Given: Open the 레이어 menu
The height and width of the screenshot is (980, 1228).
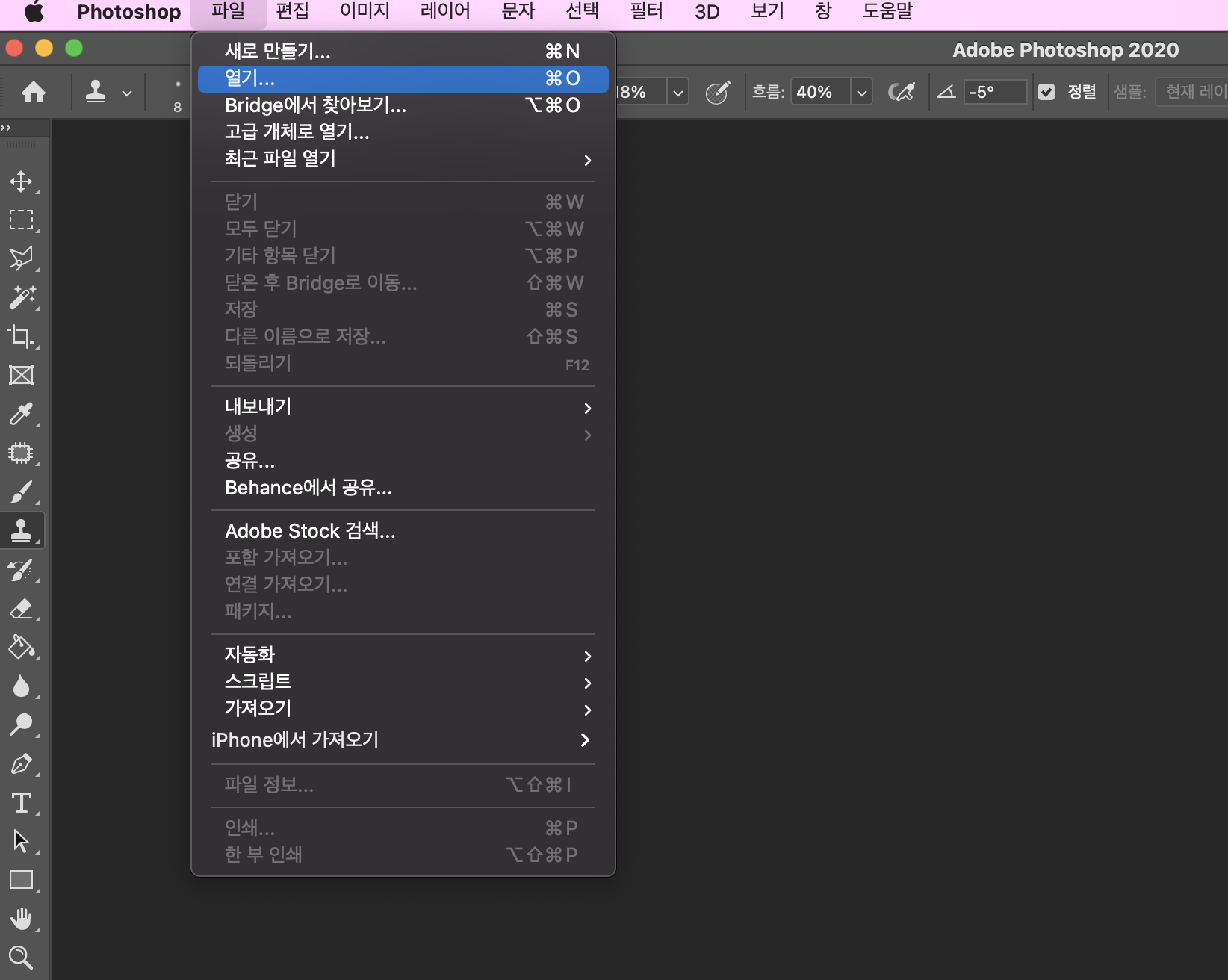Looking at the screenshot, I should click(445, 12).
